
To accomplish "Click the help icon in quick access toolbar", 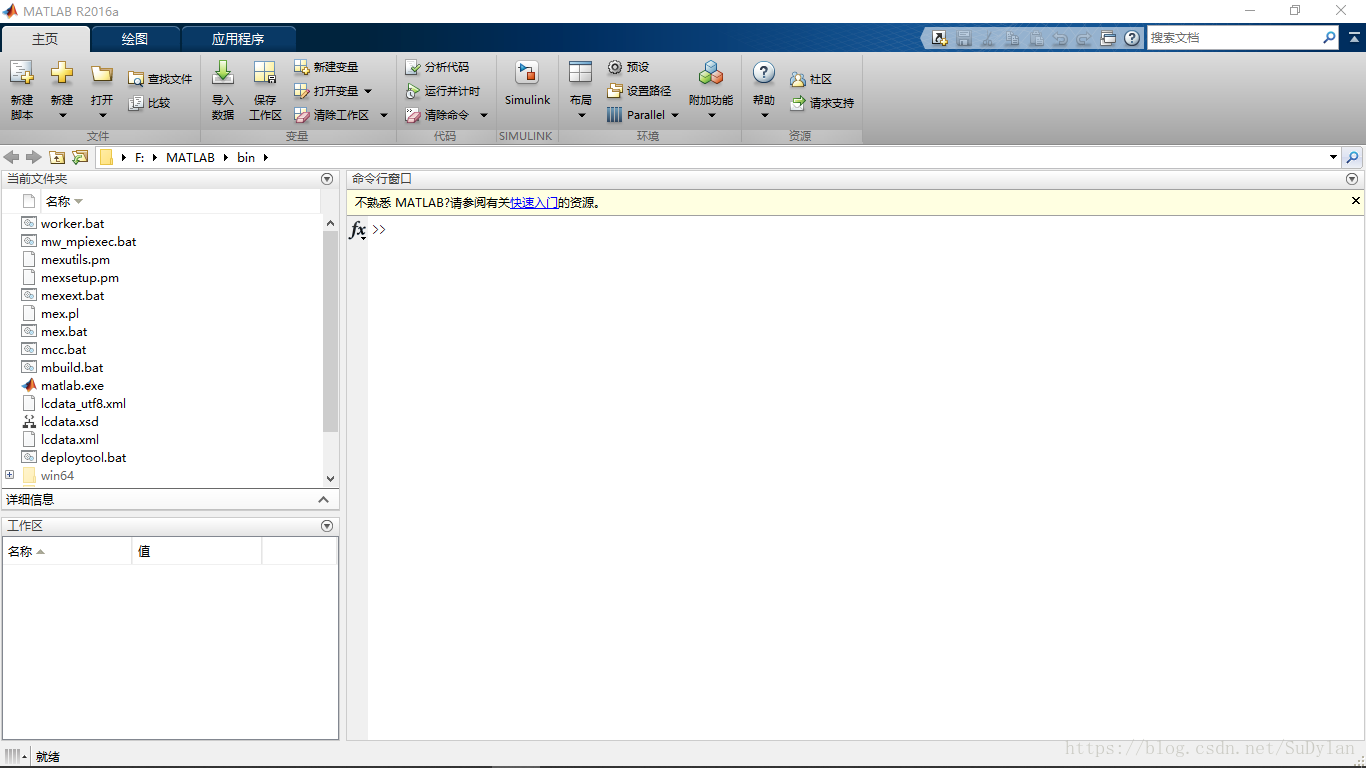I will point(1132,38).
